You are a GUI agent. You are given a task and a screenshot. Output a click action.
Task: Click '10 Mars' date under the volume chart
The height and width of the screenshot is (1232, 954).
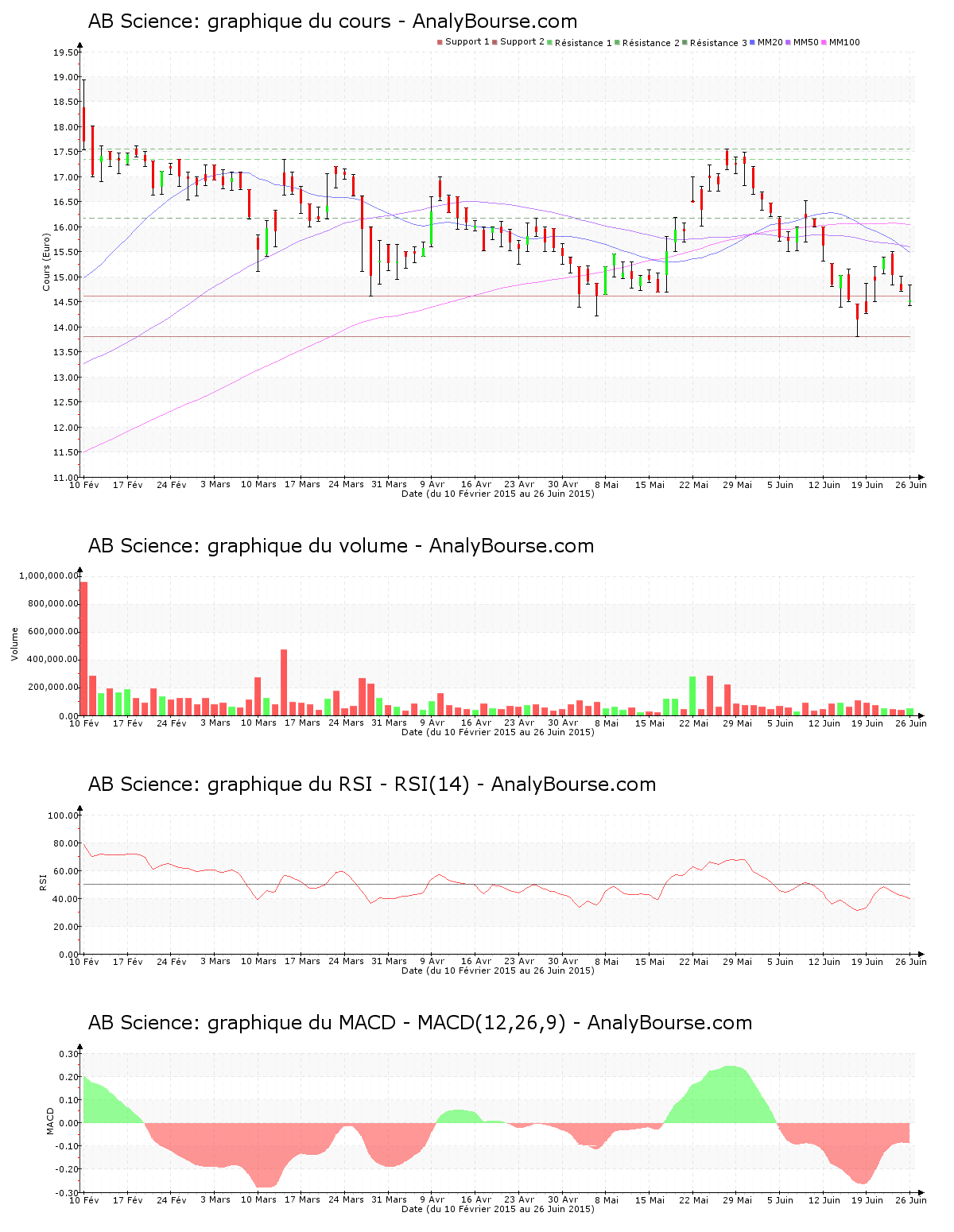point(258,723)
